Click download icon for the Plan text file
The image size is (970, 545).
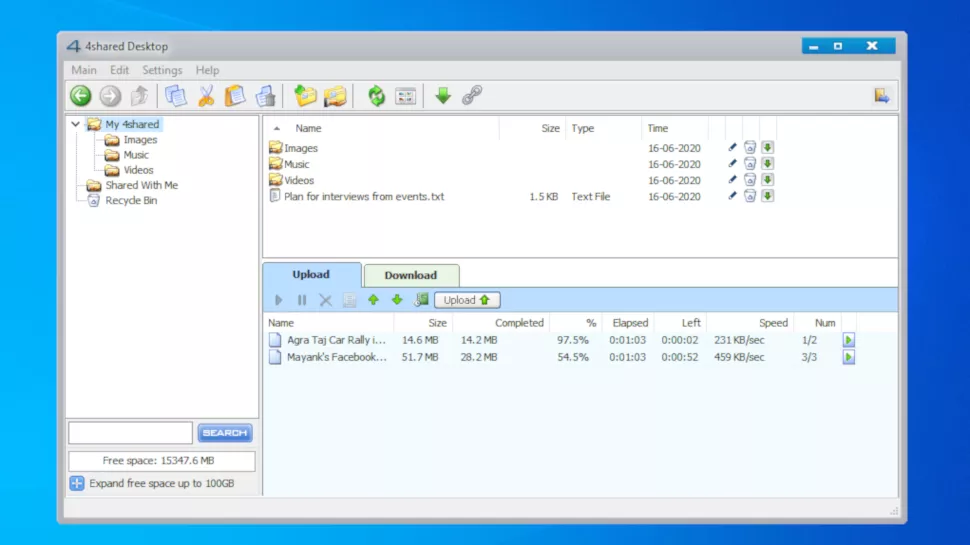click(x=768, y=196)
